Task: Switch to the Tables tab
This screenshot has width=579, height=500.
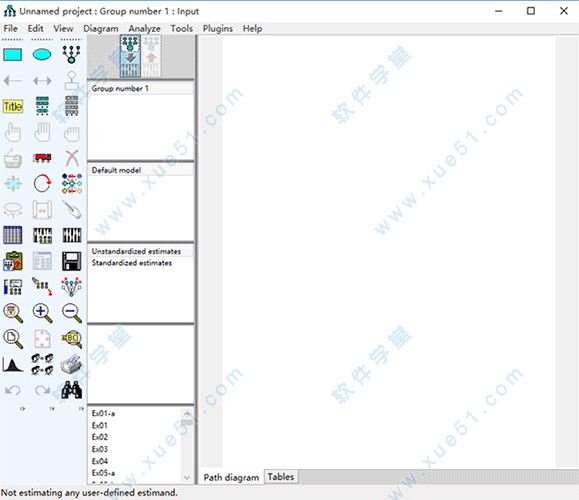Action: point(281,477)
